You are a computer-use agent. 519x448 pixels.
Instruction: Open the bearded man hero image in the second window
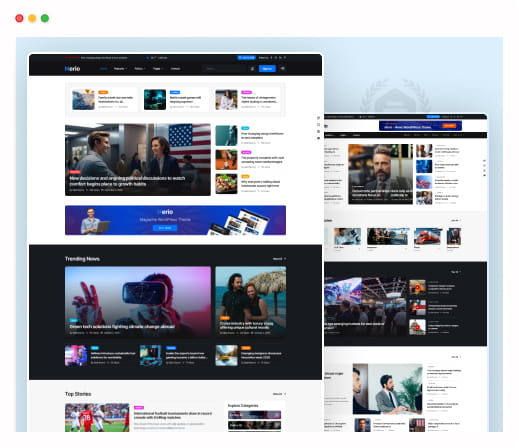click(380, 174)
